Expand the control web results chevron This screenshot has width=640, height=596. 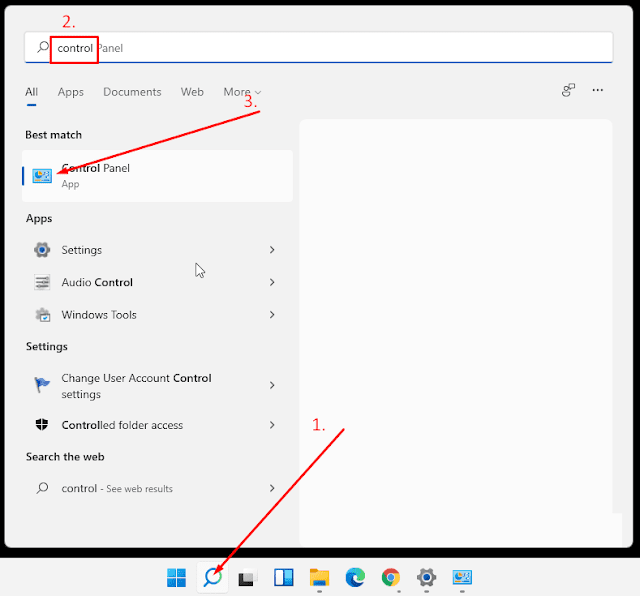[x=272, y=488]
